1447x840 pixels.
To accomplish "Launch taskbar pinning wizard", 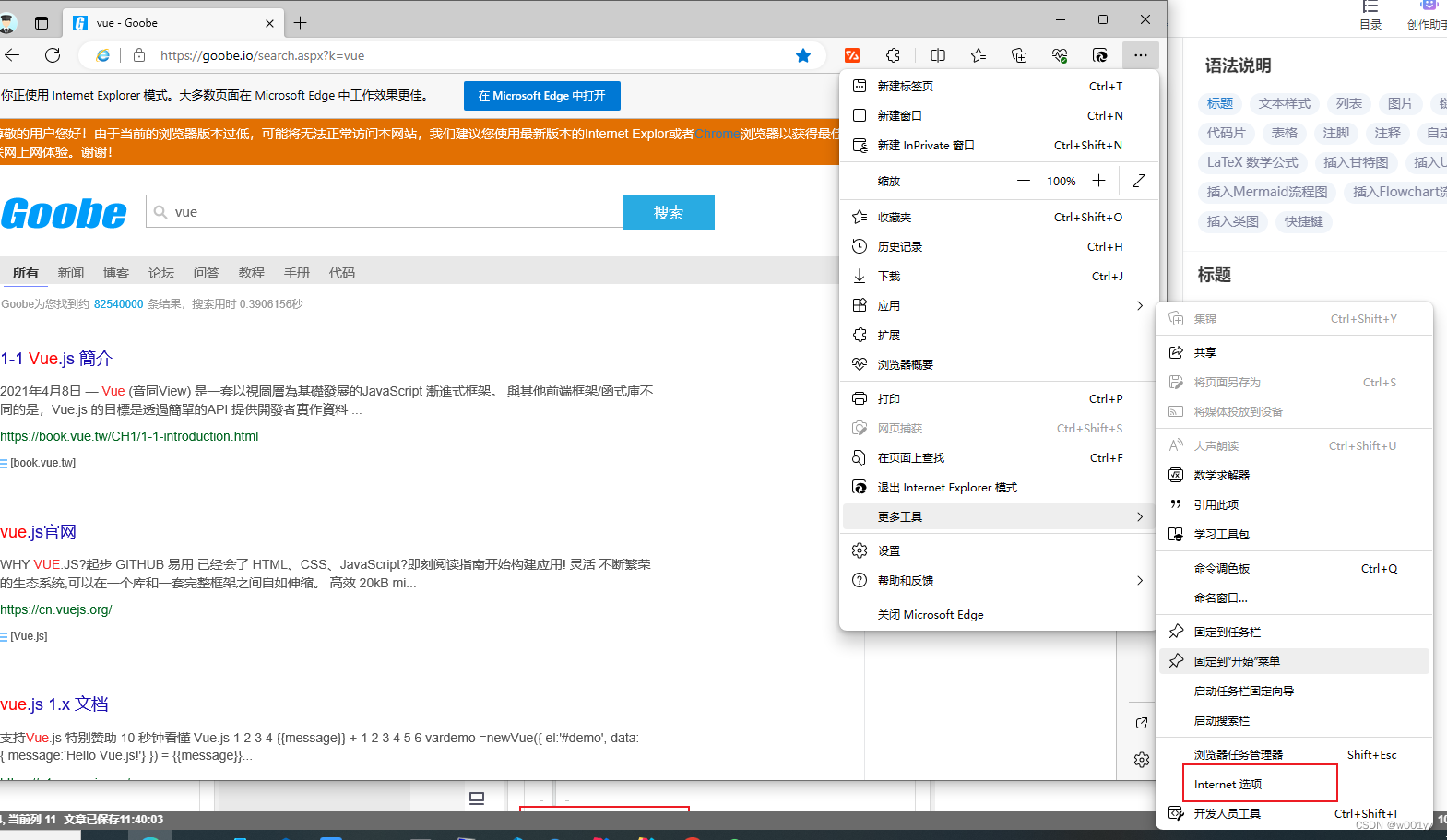I will tap(1294, 691).
